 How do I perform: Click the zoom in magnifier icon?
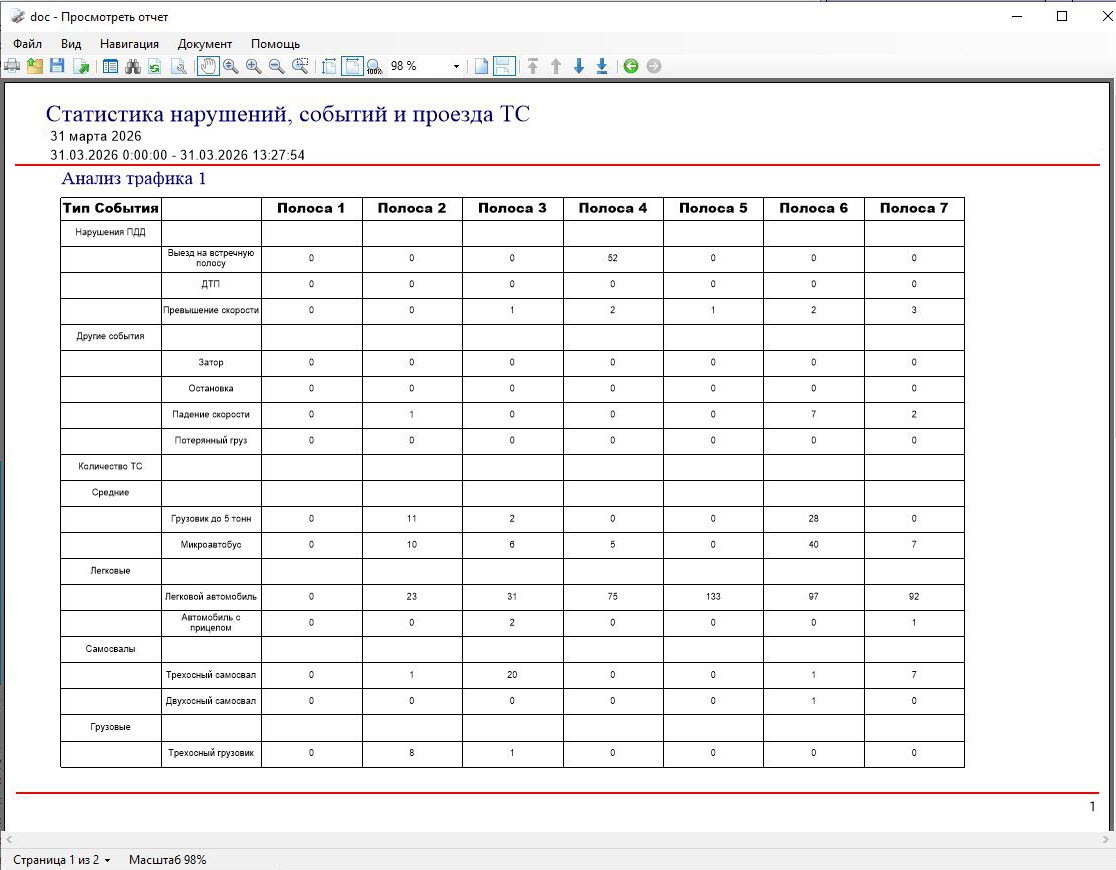[253, 66]
